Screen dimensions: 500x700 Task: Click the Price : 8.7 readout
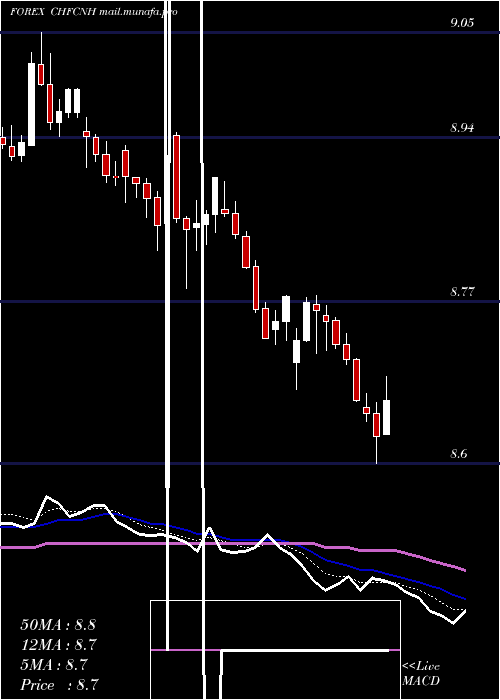[x=59, y=685]
